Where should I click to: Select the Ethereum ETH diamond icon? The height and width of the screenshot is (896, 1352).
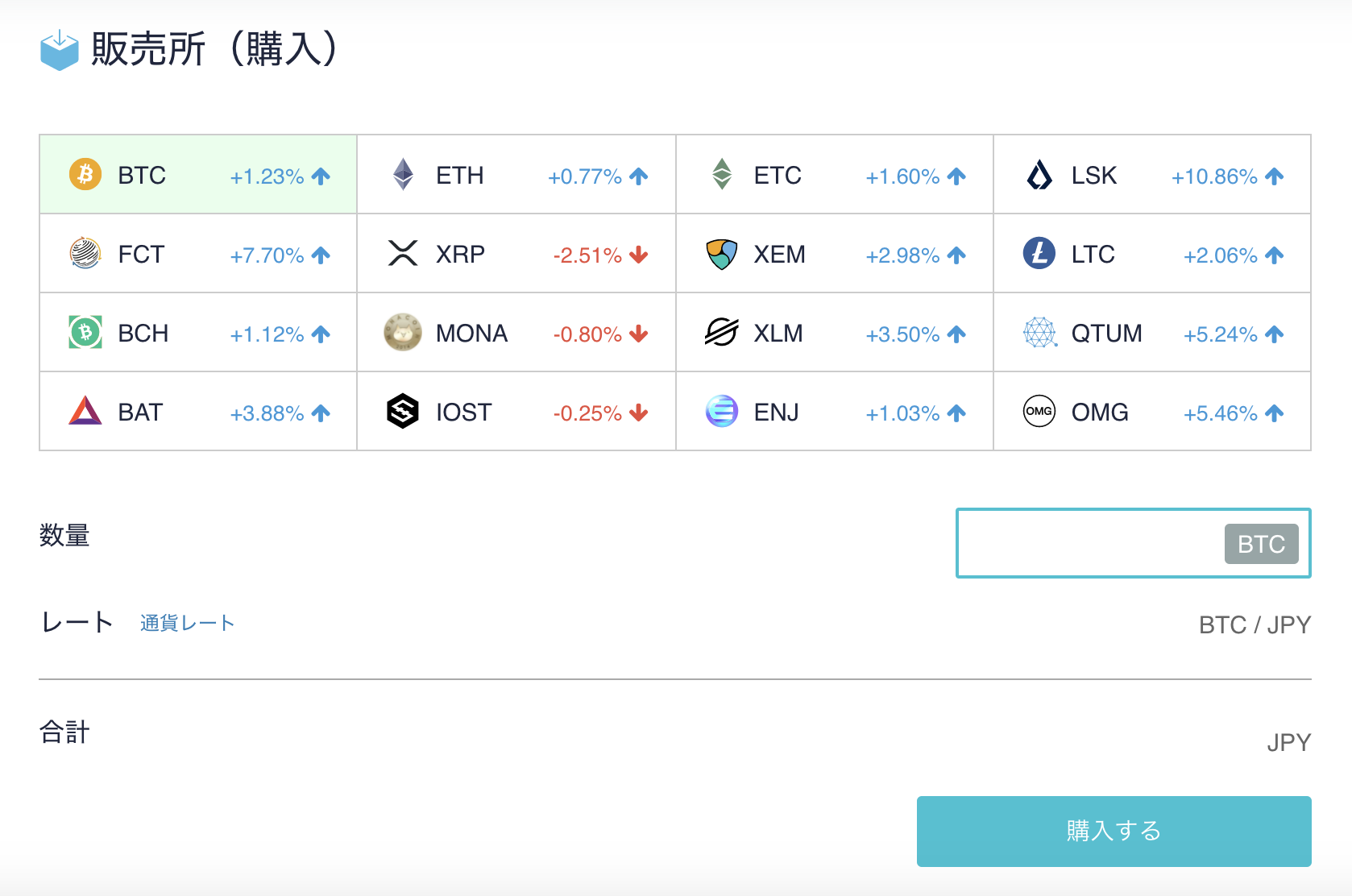403,174
